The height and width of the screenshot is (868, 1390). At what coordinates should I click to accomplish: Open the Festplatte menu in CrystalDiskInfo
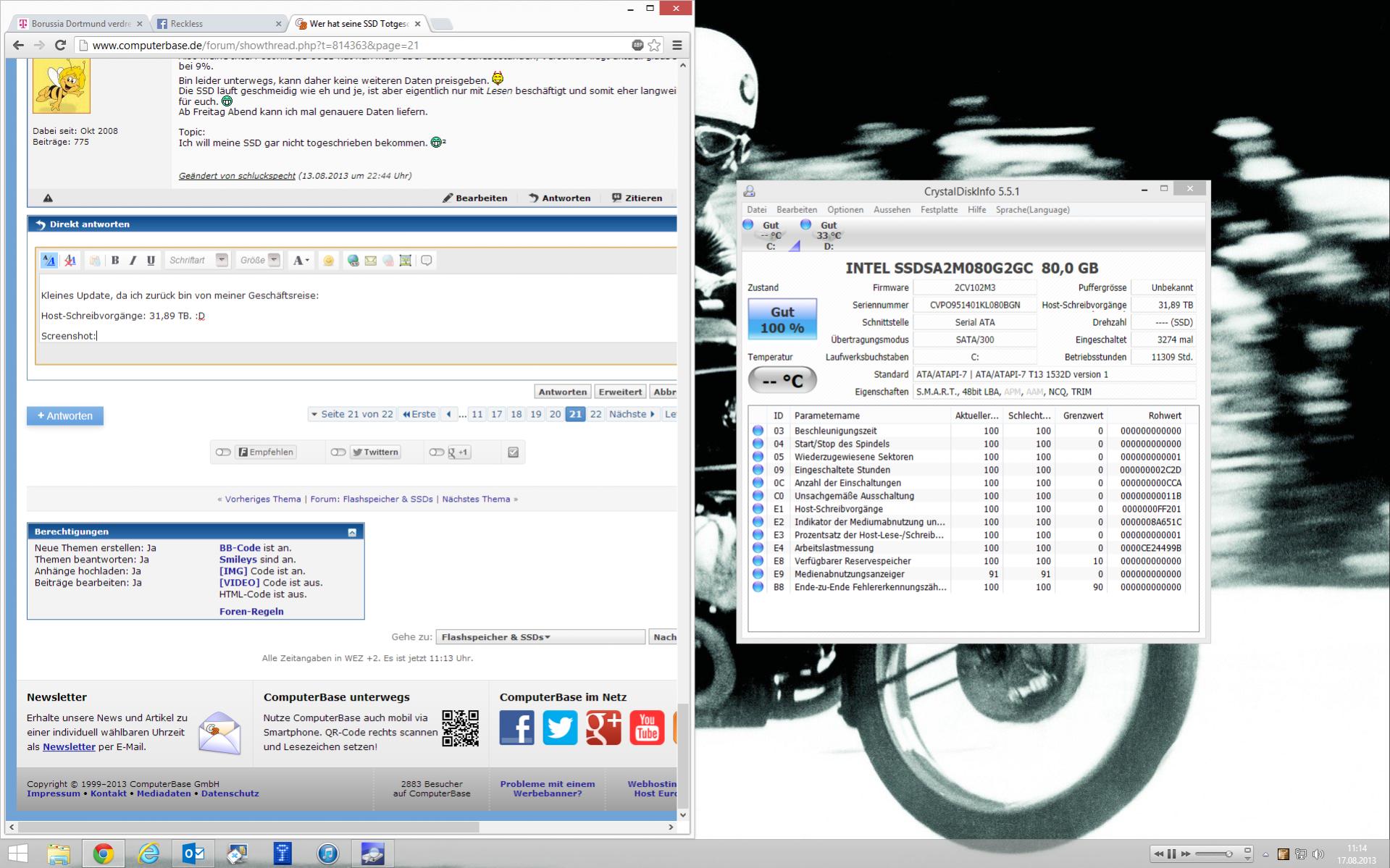point(939,210)
